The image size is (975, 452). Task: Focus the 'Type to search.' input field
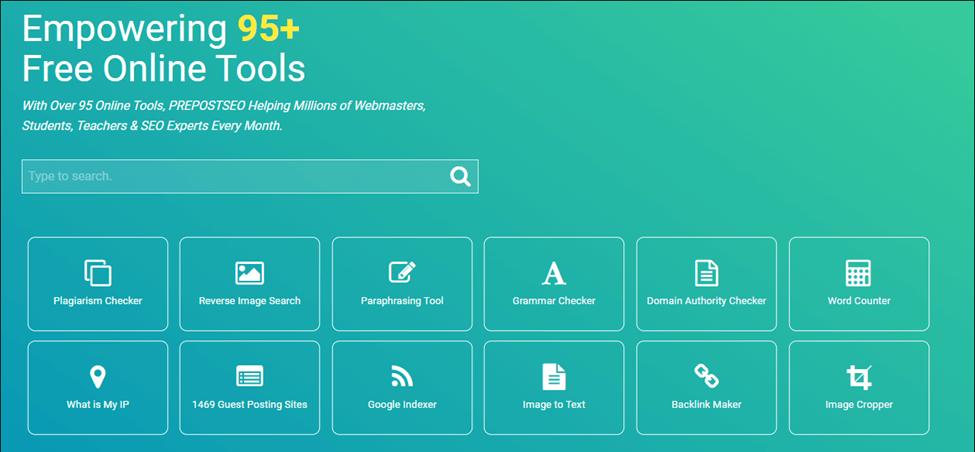coord(250,177)
